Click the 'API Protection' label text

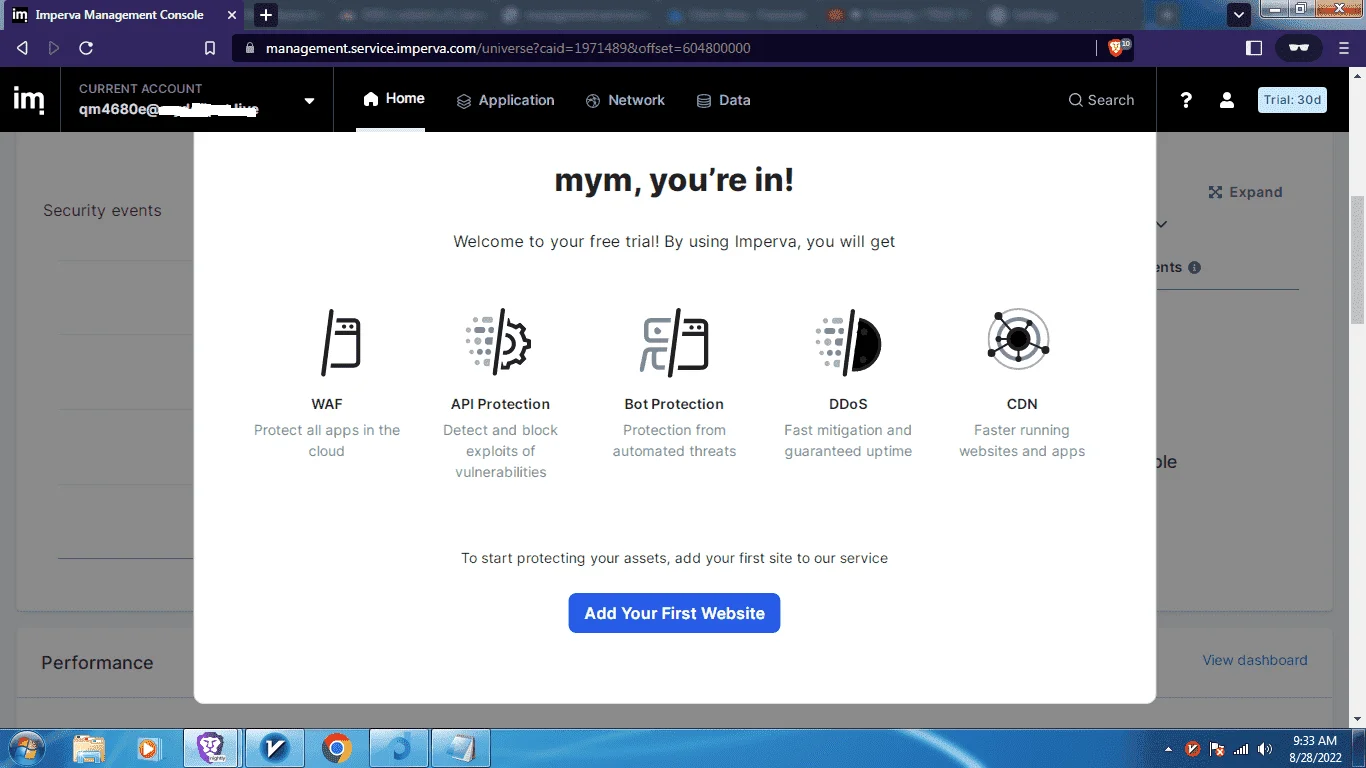point(500,404)
